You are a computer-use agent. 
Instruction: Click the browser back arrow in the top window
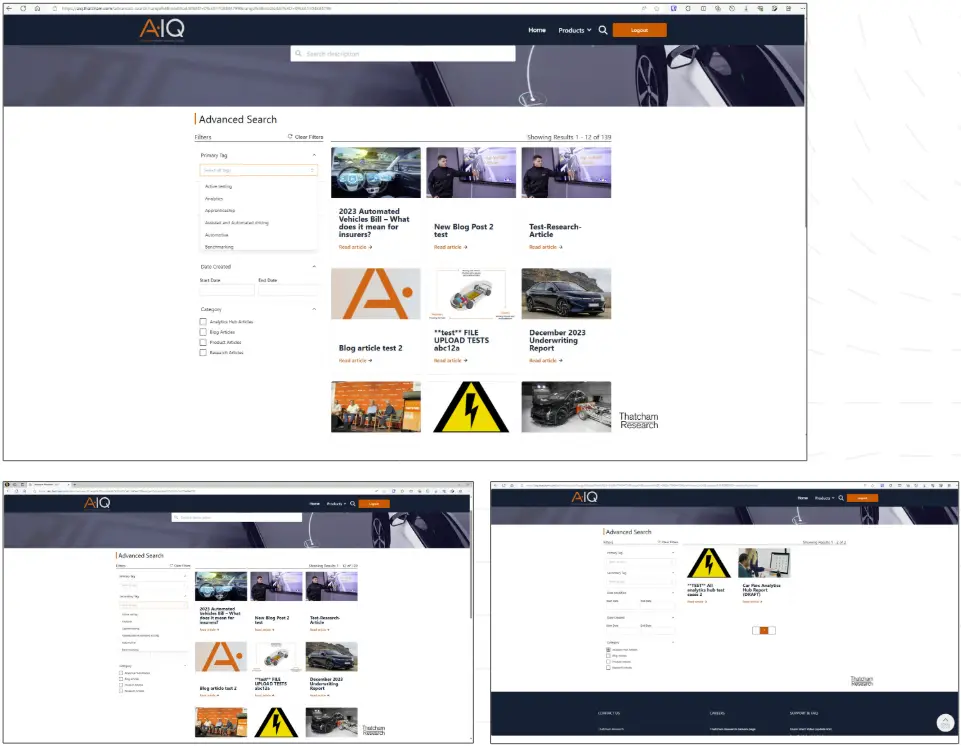click(x=10, y=8)
